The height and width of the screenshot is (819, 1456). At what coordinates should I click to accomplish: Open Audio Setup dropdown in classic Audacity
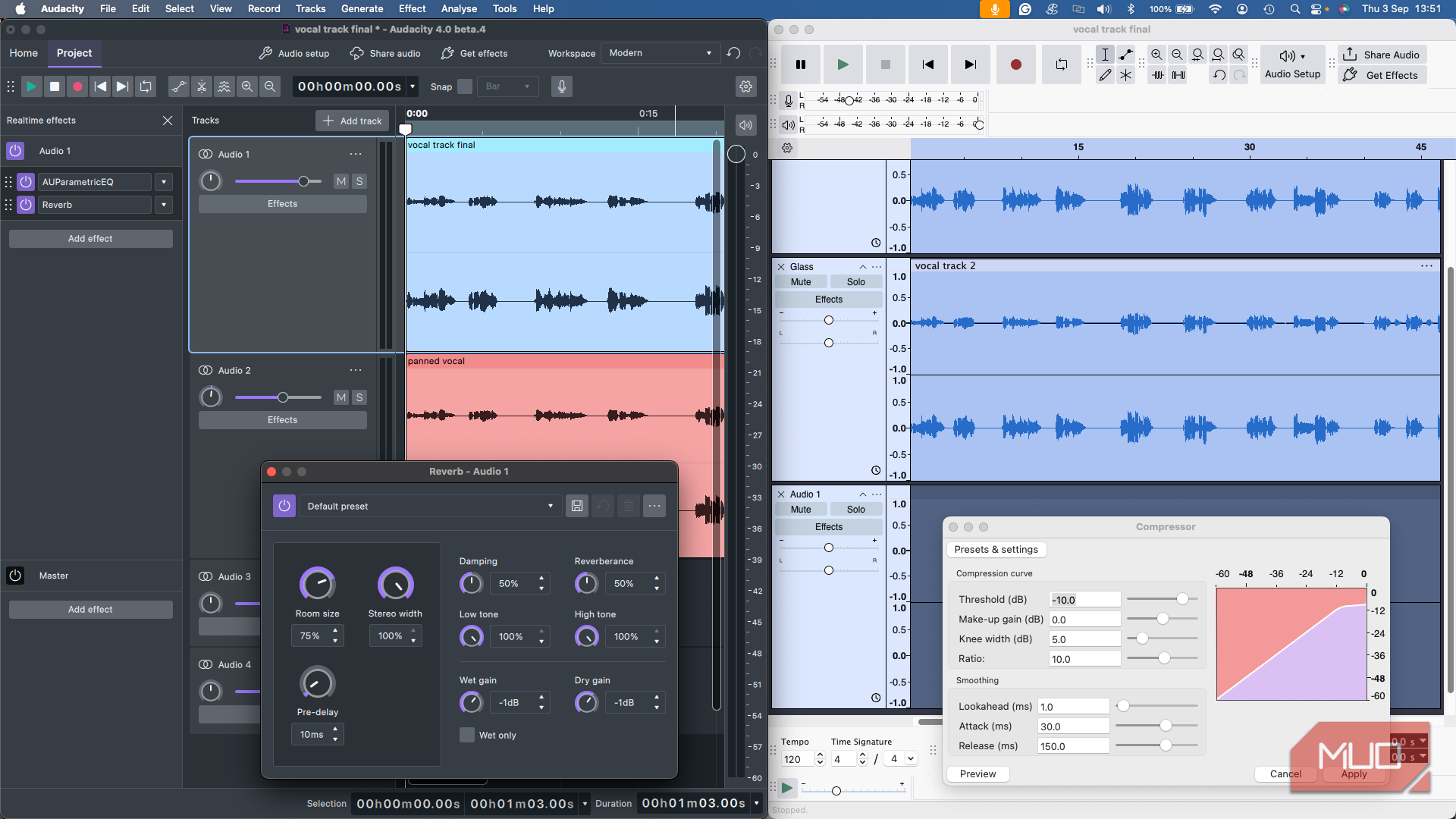tap(1293, 64)
